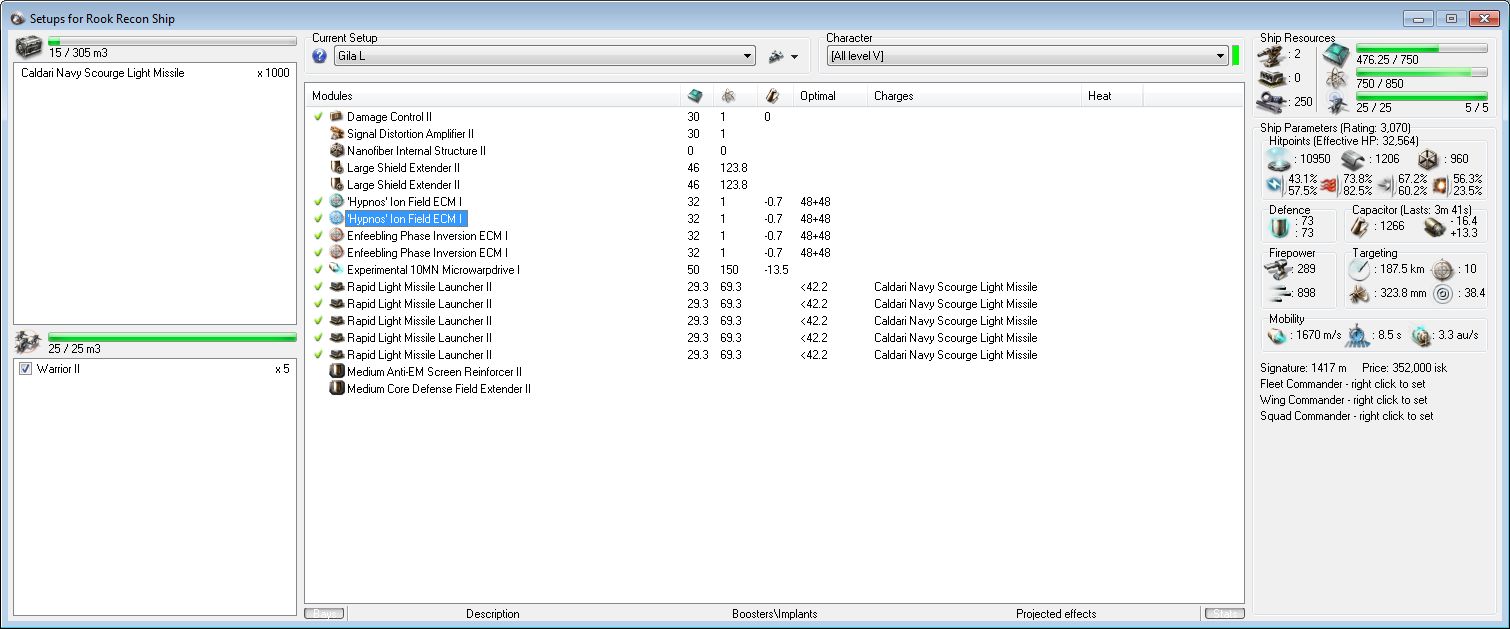Select the Experimental 10MN Microwarpdrive I icon

pyautogui.click(x=336, y=270)
